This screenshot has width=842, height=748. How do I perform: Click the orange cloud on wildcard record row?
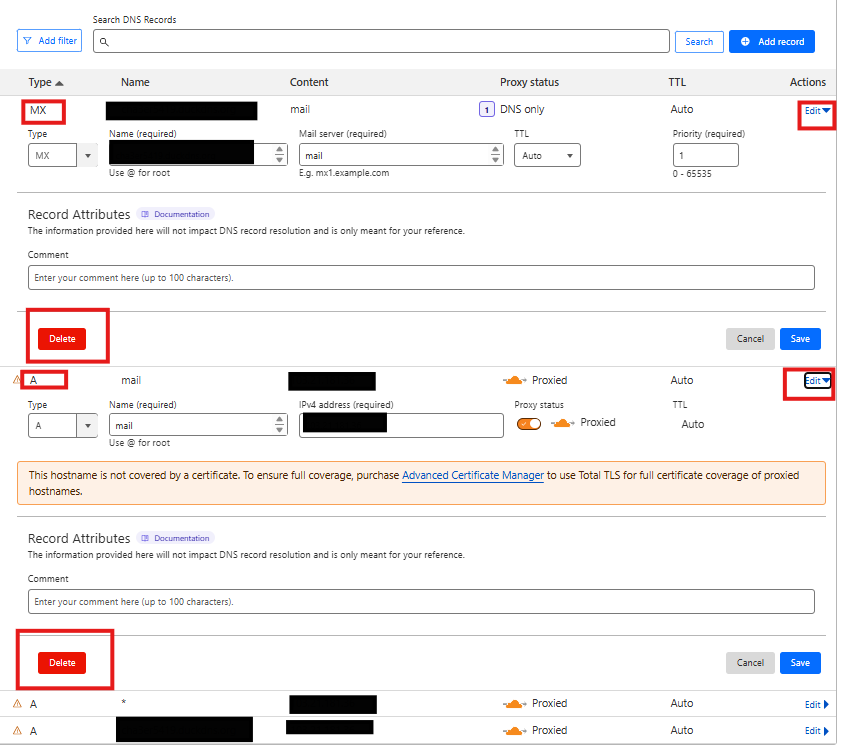(x=514, y=704)
